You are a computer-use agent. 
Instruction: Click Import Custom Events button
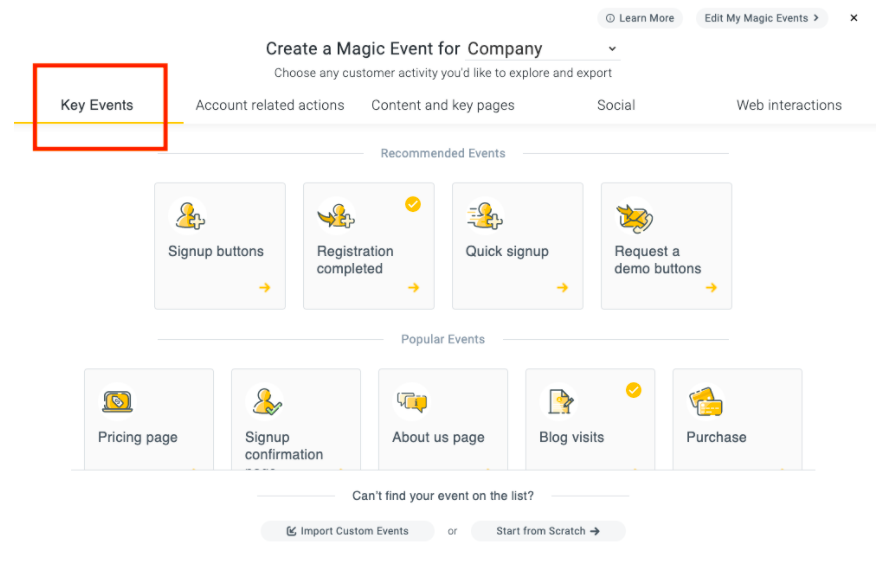pyautogui.click(x=348, y=531)
